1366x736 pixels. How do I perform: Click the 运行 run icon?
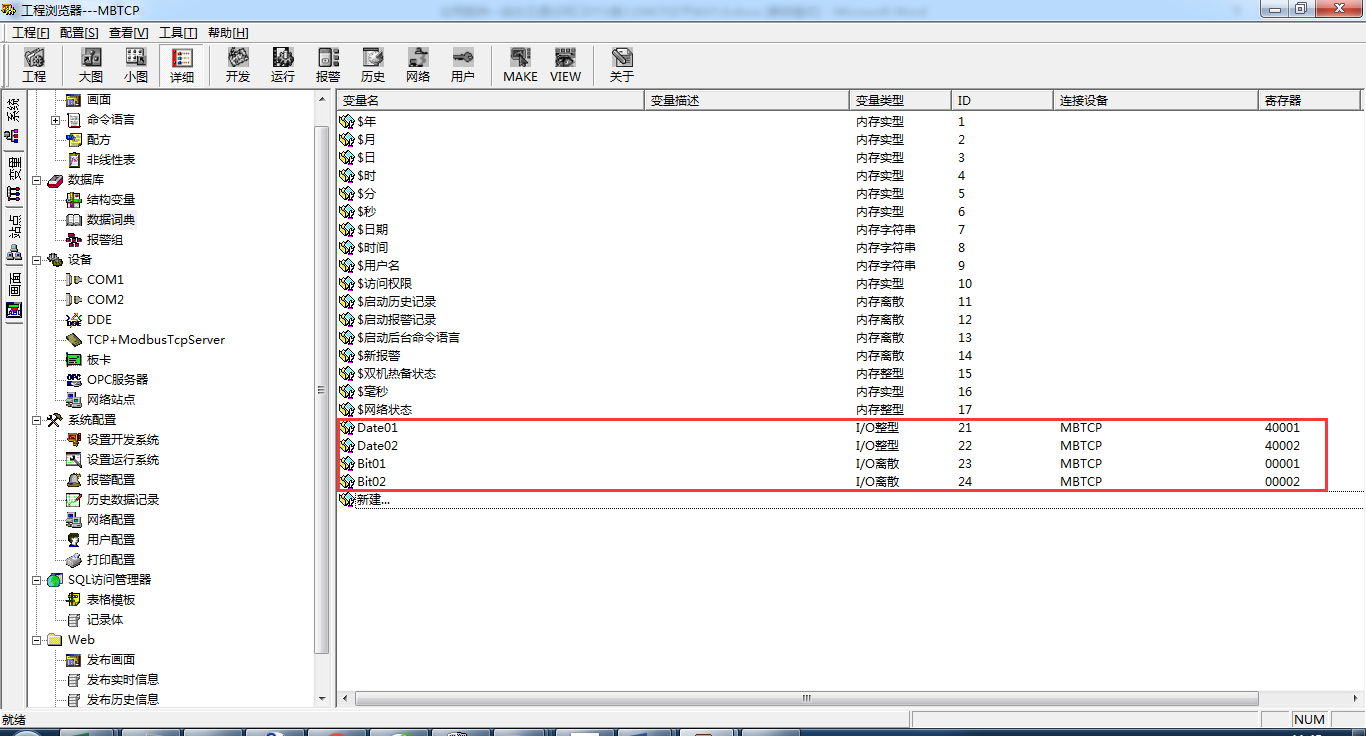coord(283,65)
